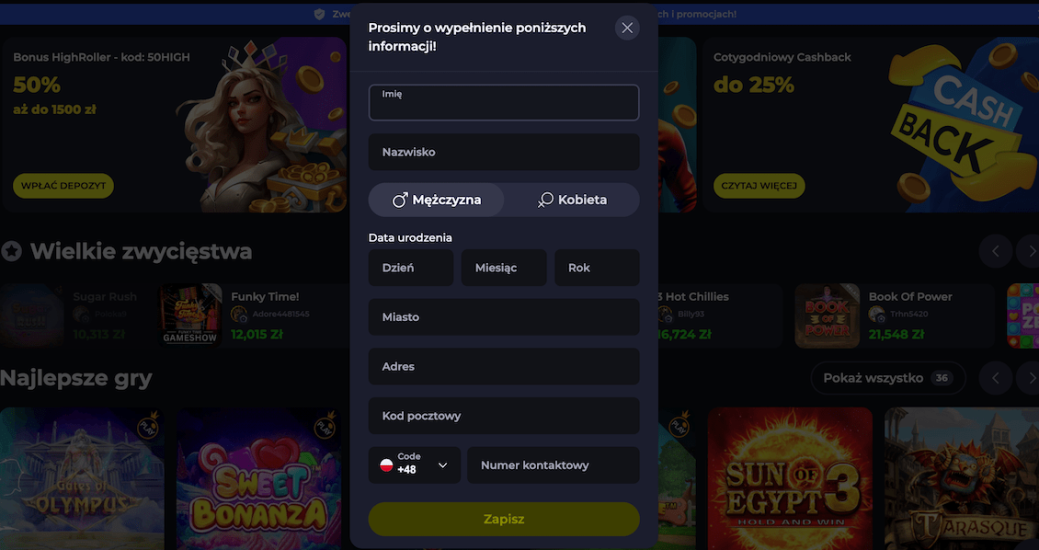Open the Sun of Egypt 3 game thumbnail
This screenshot has width=1039, height=550.
point(790,478)
